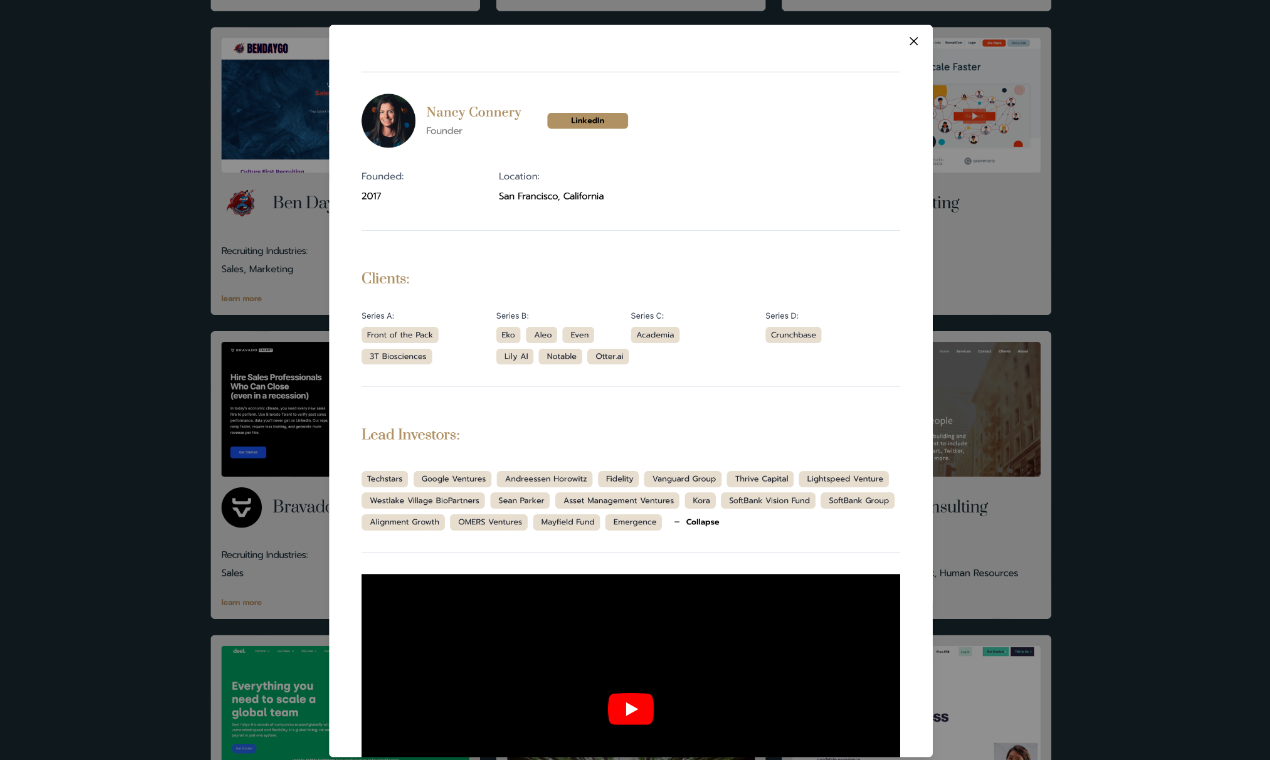1270x760 pixels.
Task: Open learn more link on Ben Day card
Action: click(241, 298)
